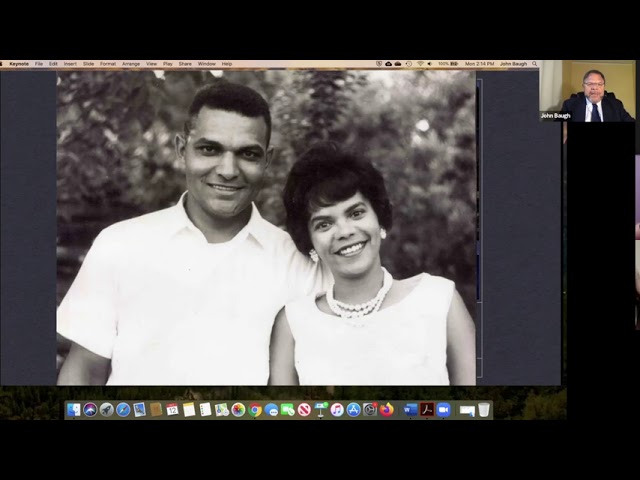Open iTunes music note icon in dock
This screenshot has width=640, height=480.
(337, 410)
